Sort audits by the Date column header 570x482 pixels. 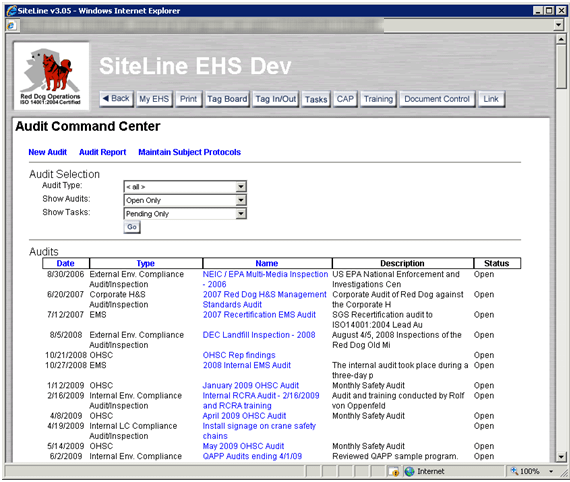(65, 263)
